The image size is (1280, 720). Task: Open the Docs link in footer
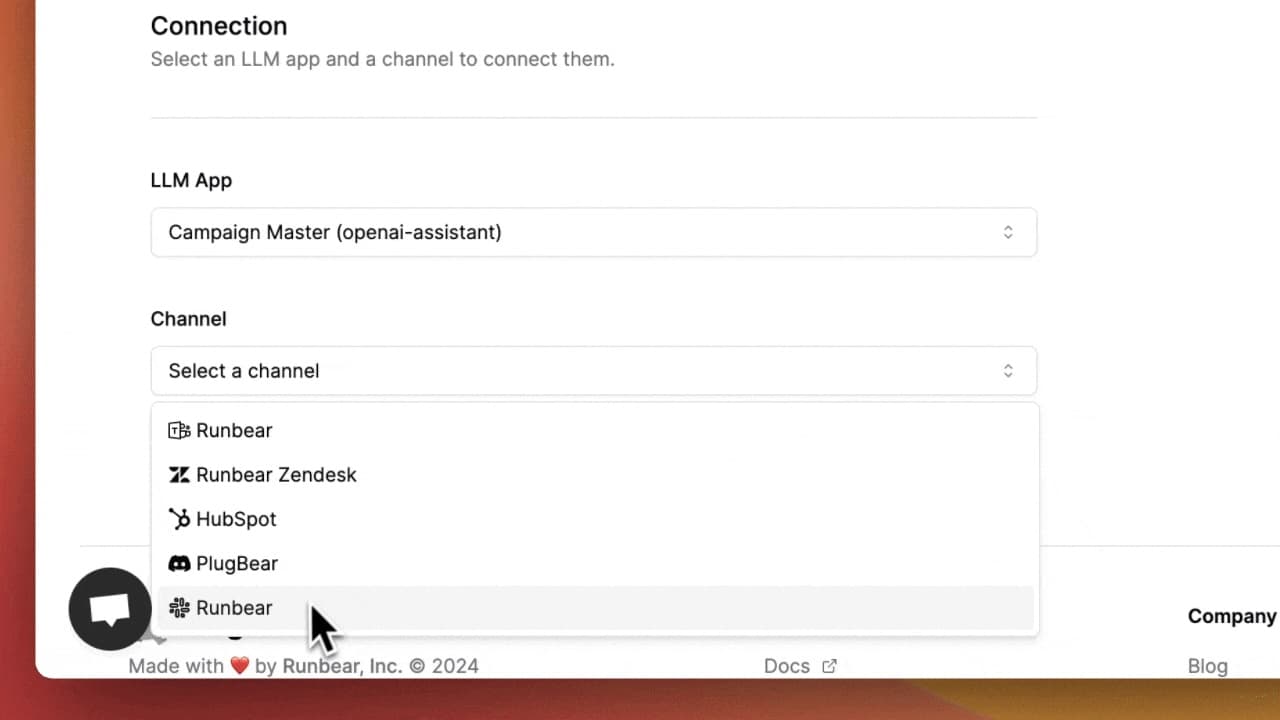point(786,666)
